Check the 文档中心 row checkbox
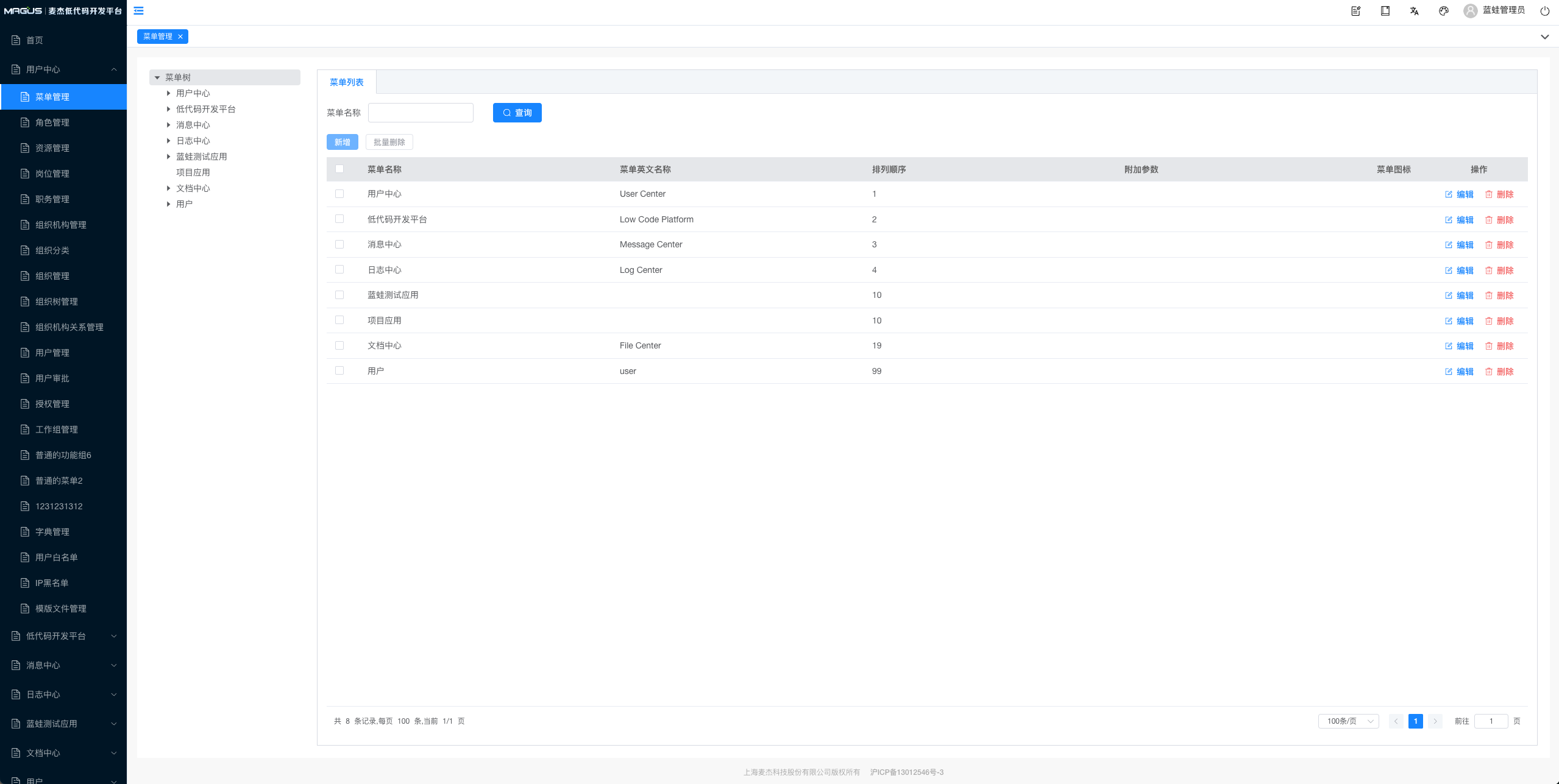Viewport: 1559px width, 784px height. coord(339,345)
